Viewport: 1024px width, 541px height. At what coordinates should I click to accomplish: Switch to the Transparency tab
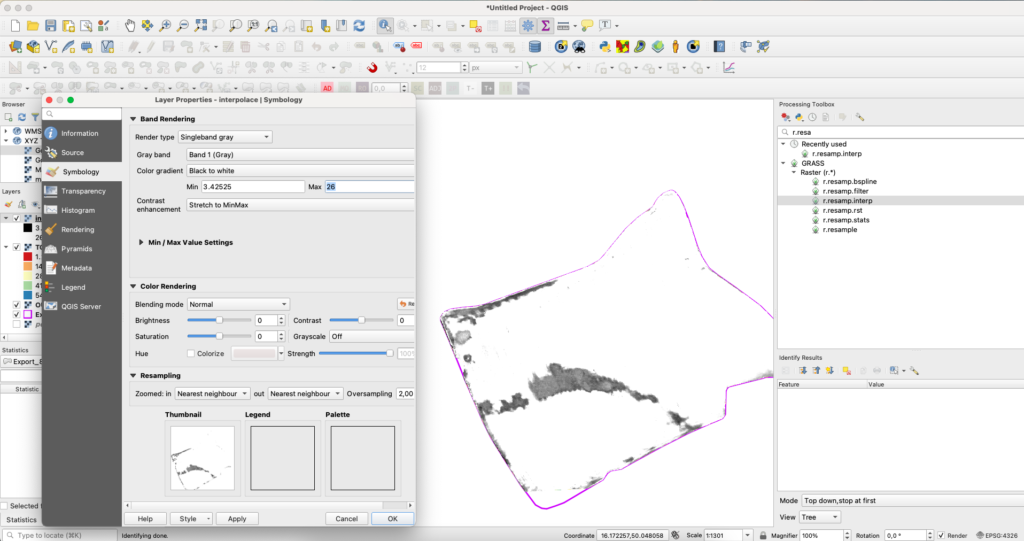tap(83, 191)
